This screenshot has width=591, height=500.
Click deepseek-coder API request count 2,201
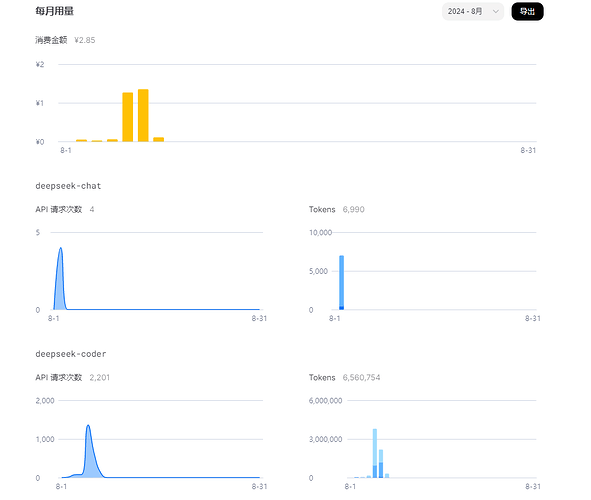point(100,378)
